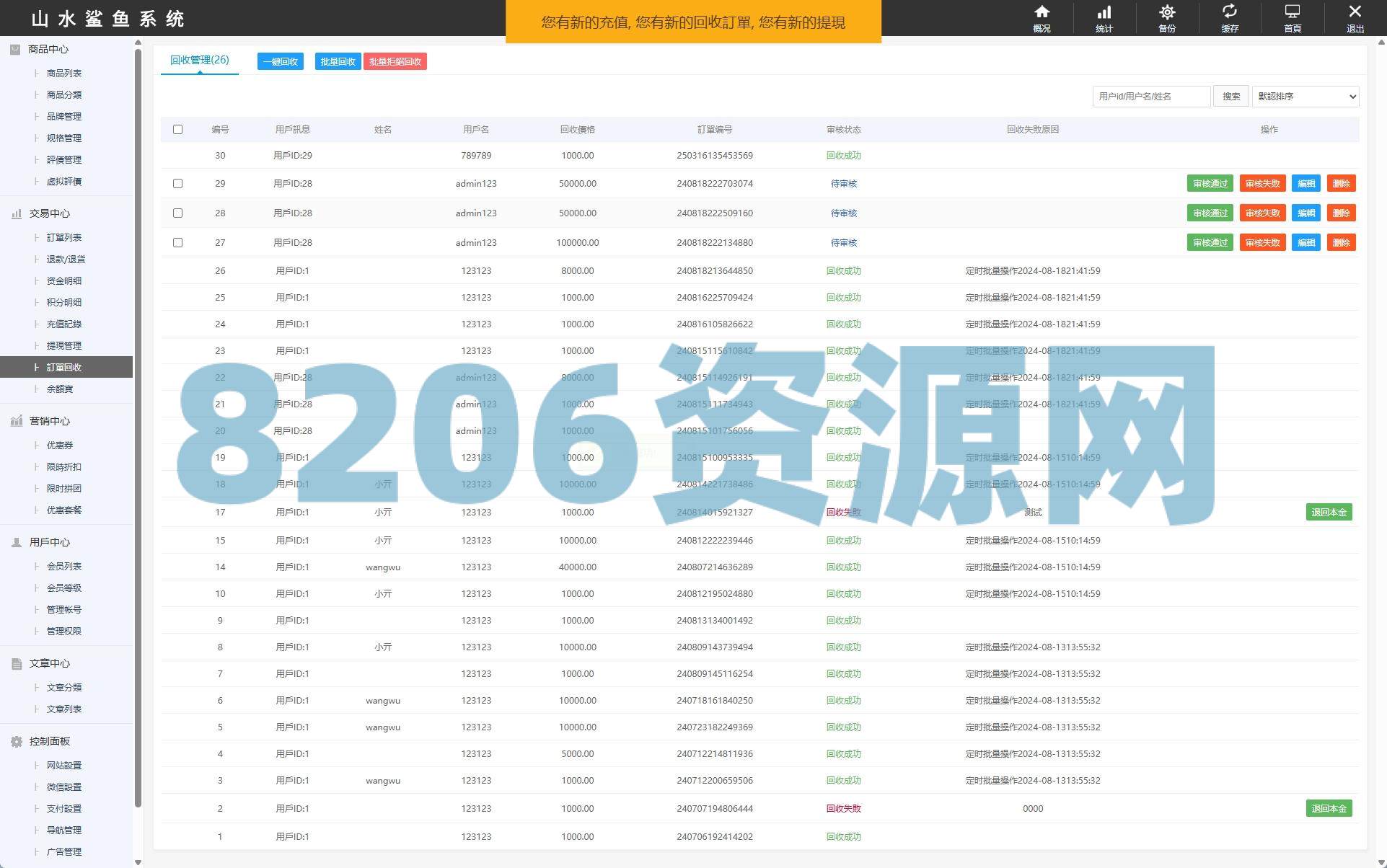
Task: Check the checkbox for row 27
Action: (x=177, y=243)
